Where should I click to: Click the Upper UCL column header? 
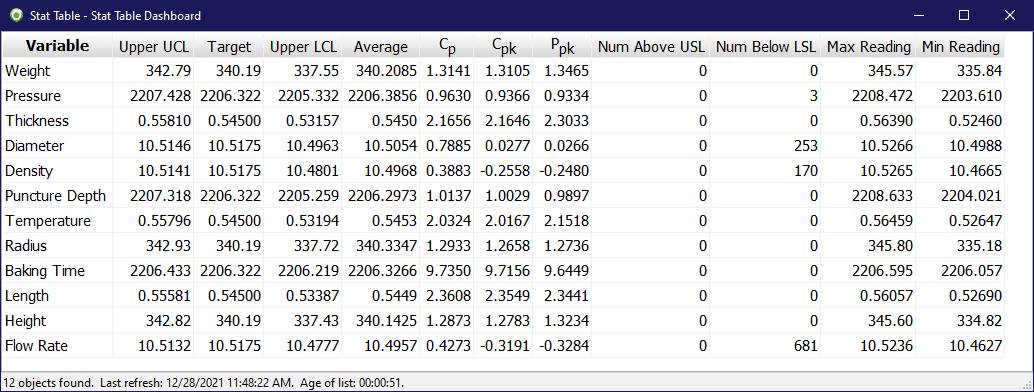point(154,47)
